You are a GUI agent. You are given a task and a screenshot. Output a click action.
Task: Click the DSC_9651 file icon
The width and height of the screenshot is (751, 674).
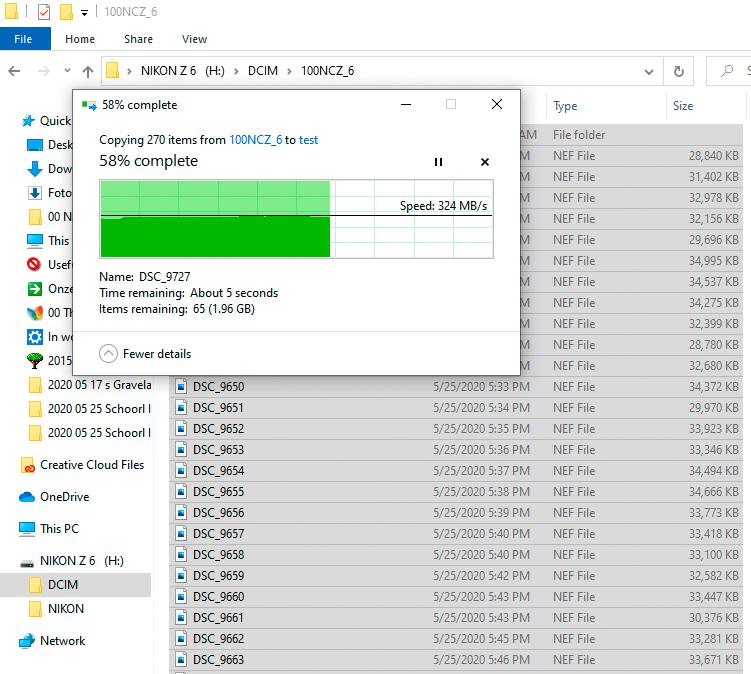181,408
